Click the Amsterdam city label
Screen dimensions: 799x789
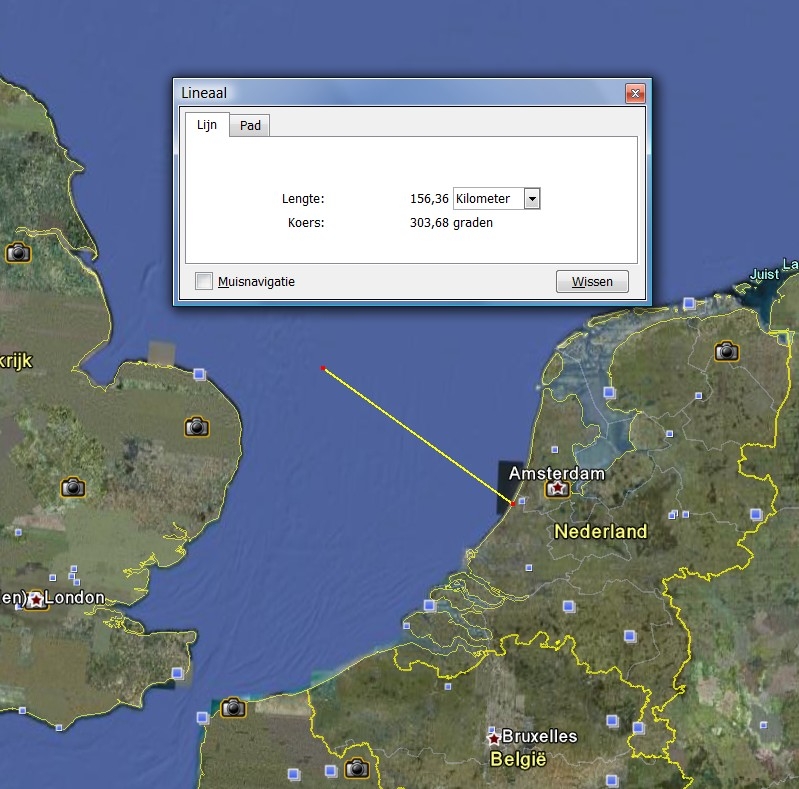(557, 473)
